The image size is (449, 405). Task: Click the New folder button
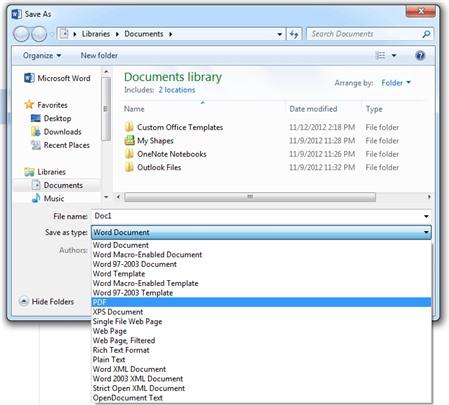[99, 55]
